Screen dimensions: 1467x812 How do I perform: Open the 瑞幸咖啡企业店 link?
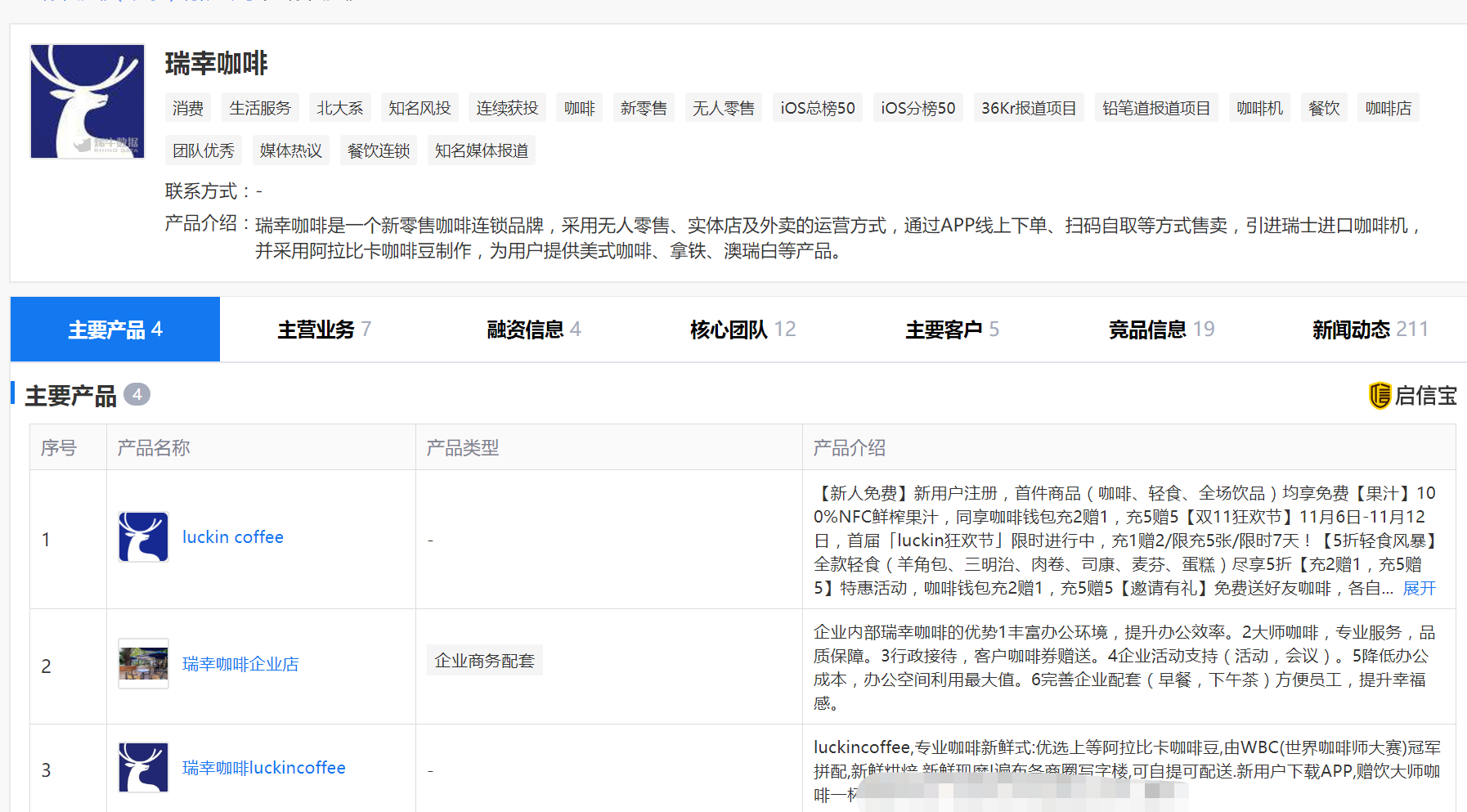tap(240, 664)
